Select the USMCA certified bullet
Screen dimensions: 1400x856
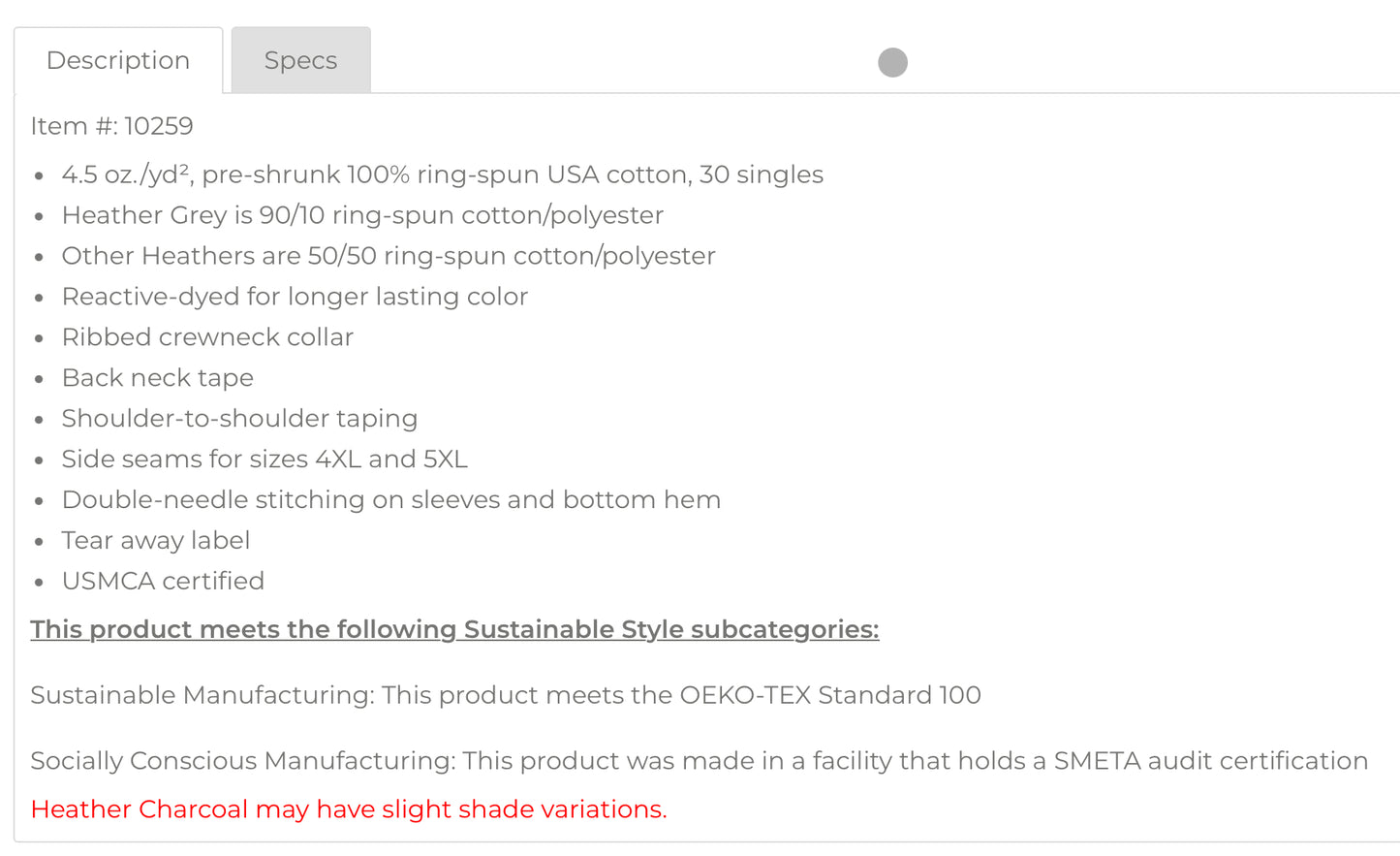click(x=163, y=582)
